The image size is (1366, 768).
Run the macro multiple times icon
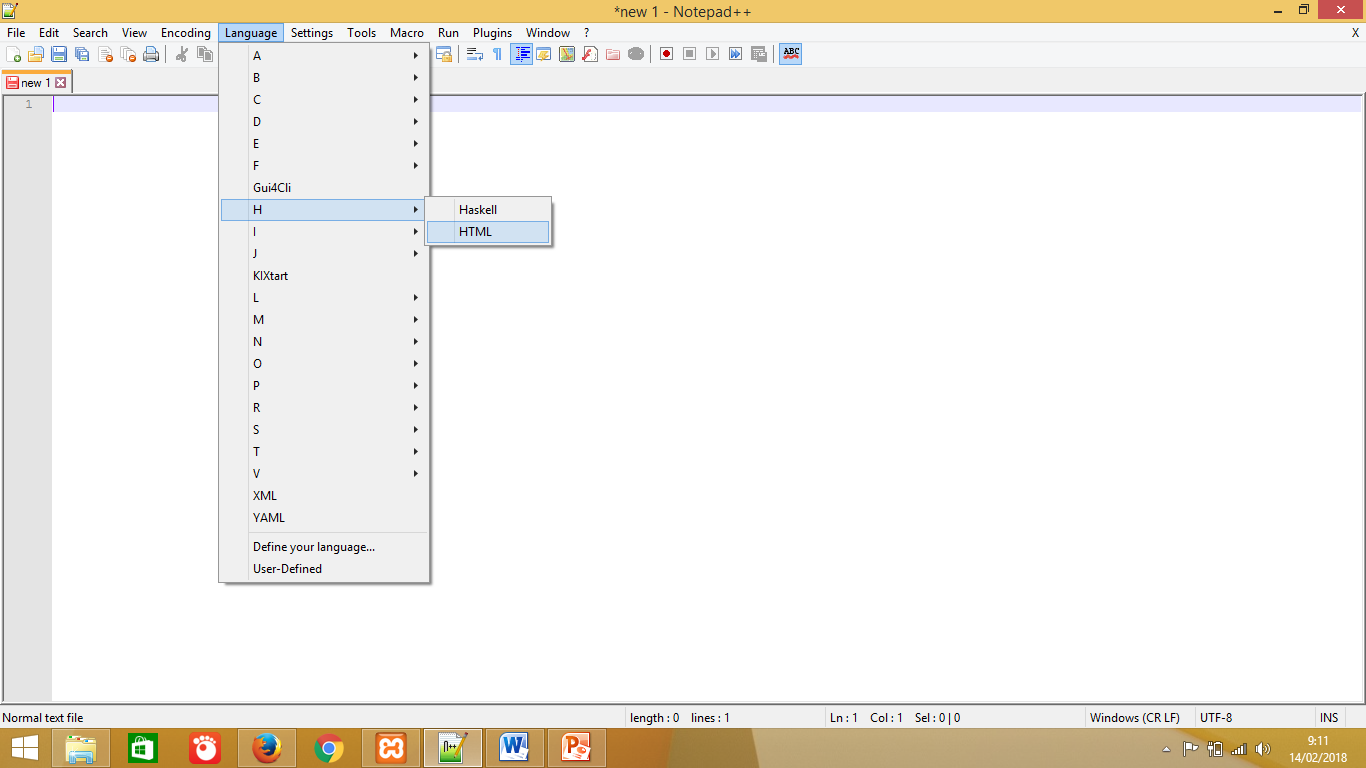(x=735, y=54)
